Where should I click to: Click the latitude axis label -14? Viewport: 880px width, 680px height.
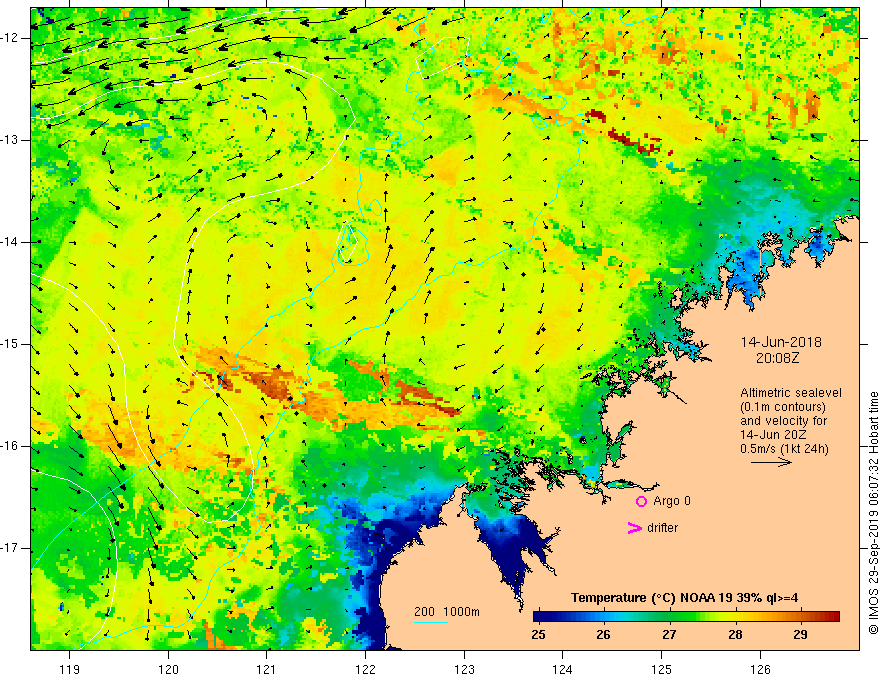click(10, 242)
